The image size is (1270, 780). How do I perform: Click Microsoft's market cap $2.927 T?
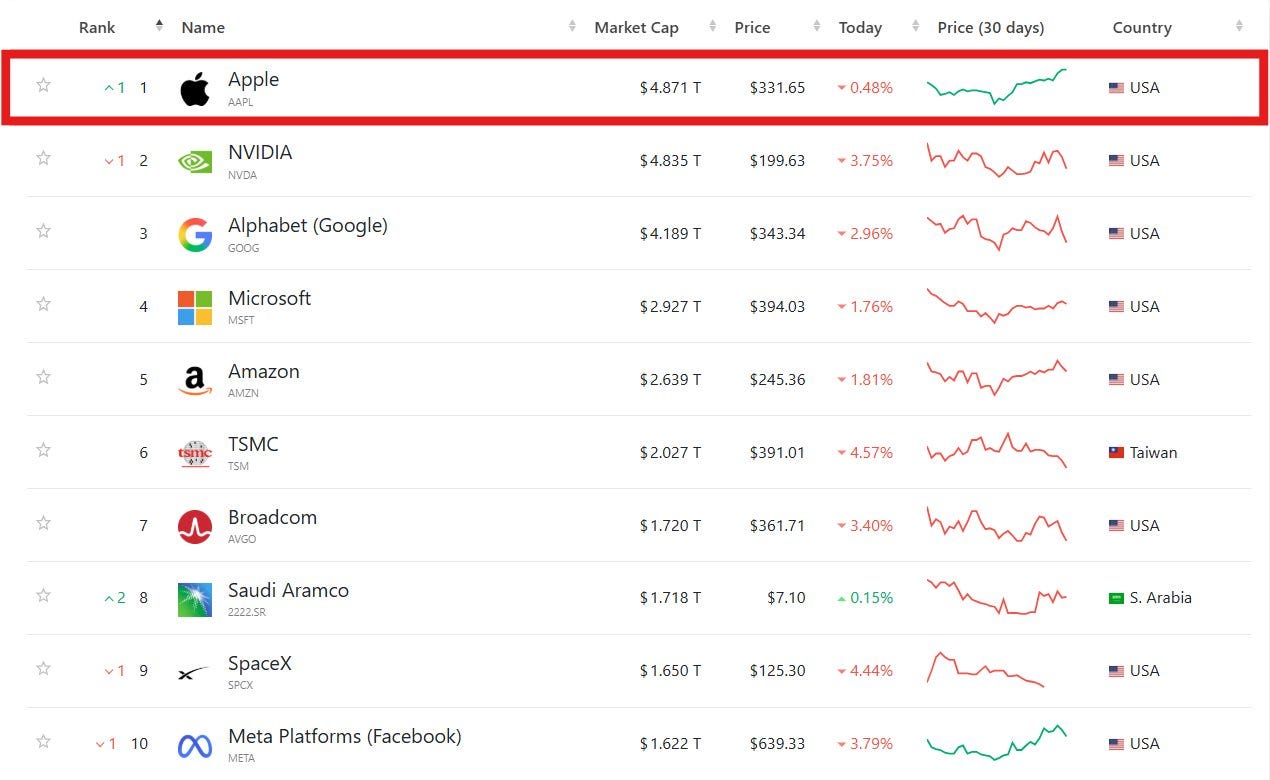[670, 307]
